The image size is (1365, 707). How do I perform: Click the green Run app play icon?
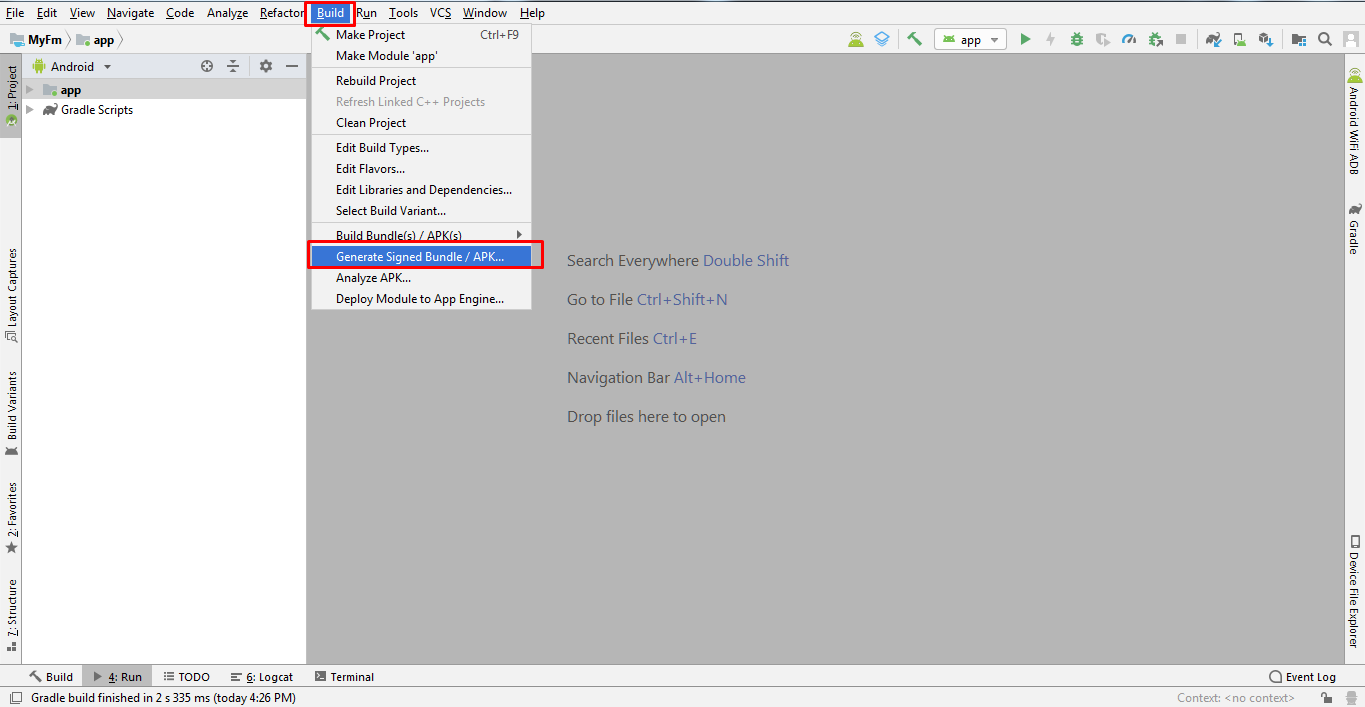click(1025, 40)
